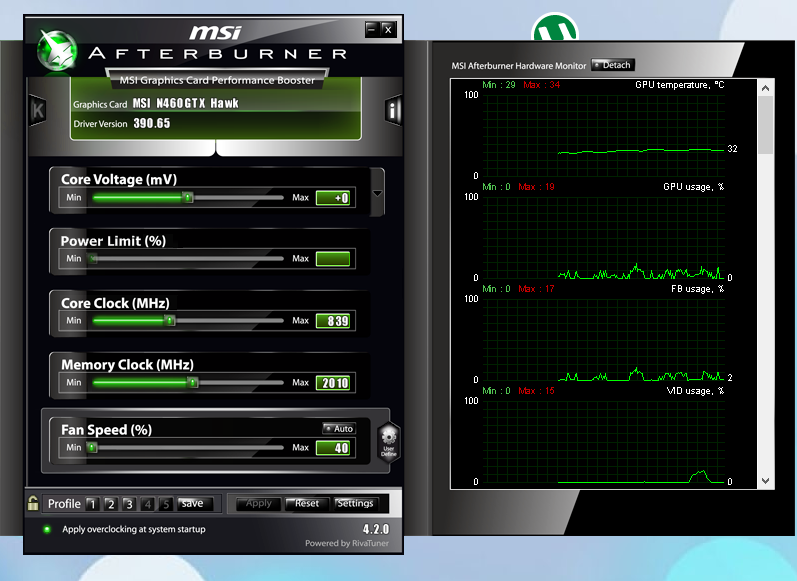The image size is (797, 581).
Task: Click the MSI Afterburner dragon logo
Action: (56, 51)
